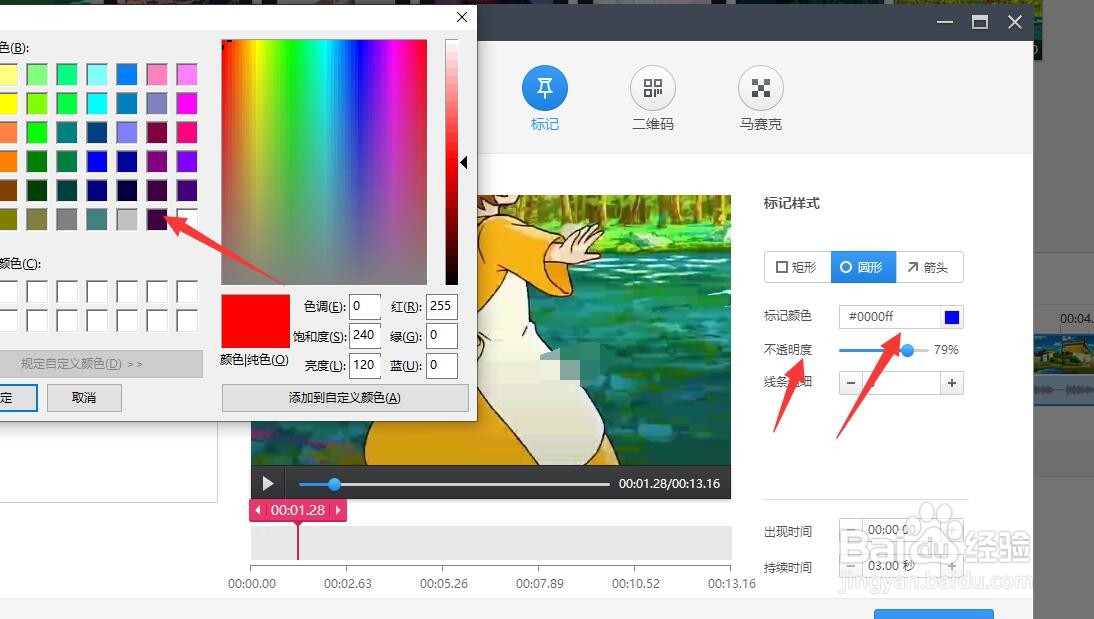The height and width of the screenshot is (619, 1094).
Task: Select the light green basic color swatch
Action: click(37, 74)
